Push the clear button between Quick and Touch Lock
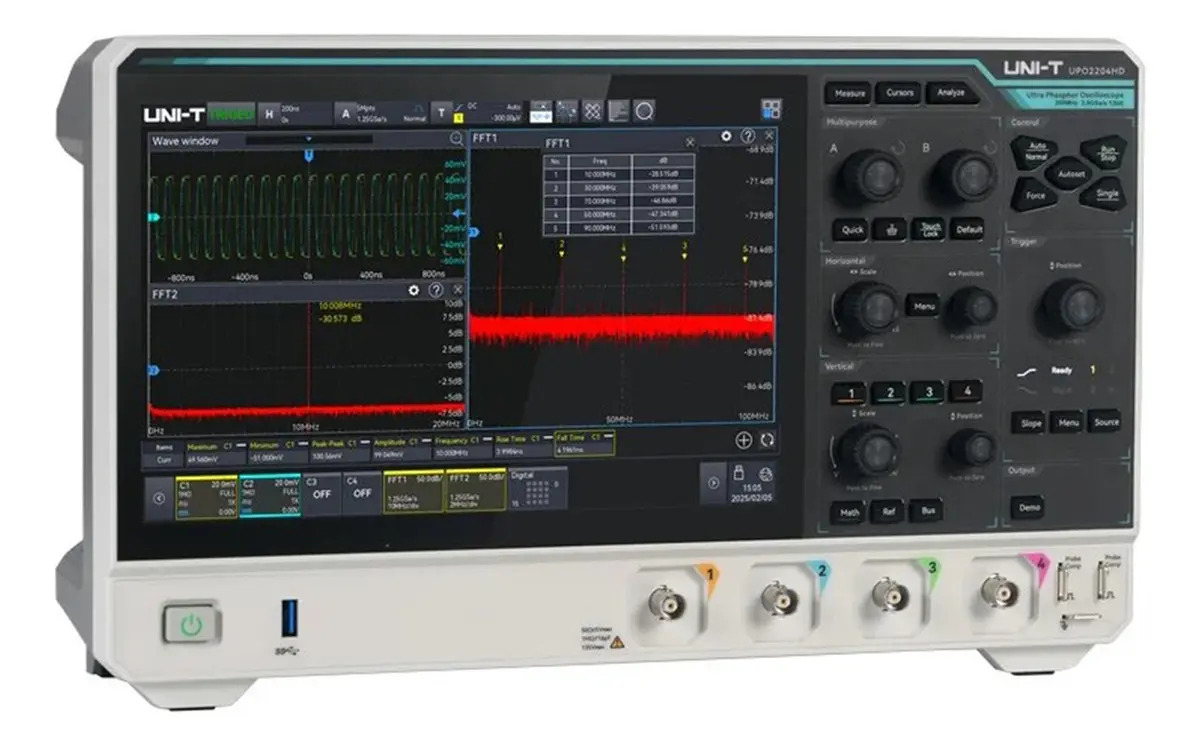This screenshot has height=746, width=1200. [x=891, y=229]
